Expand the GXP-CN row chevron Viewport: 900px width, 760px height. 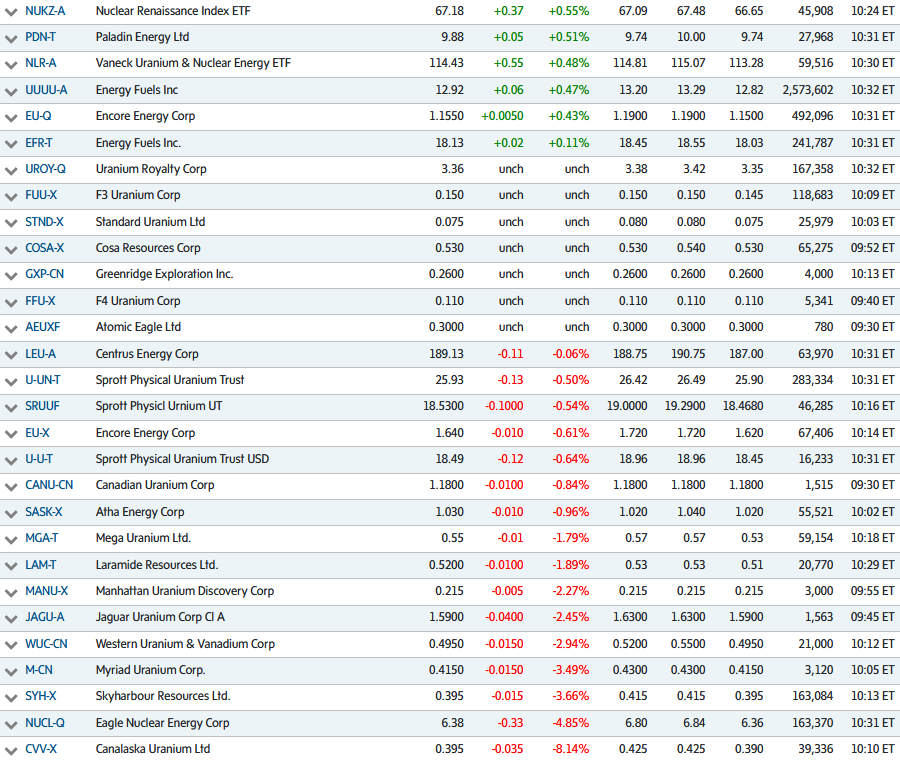point(11,276)
